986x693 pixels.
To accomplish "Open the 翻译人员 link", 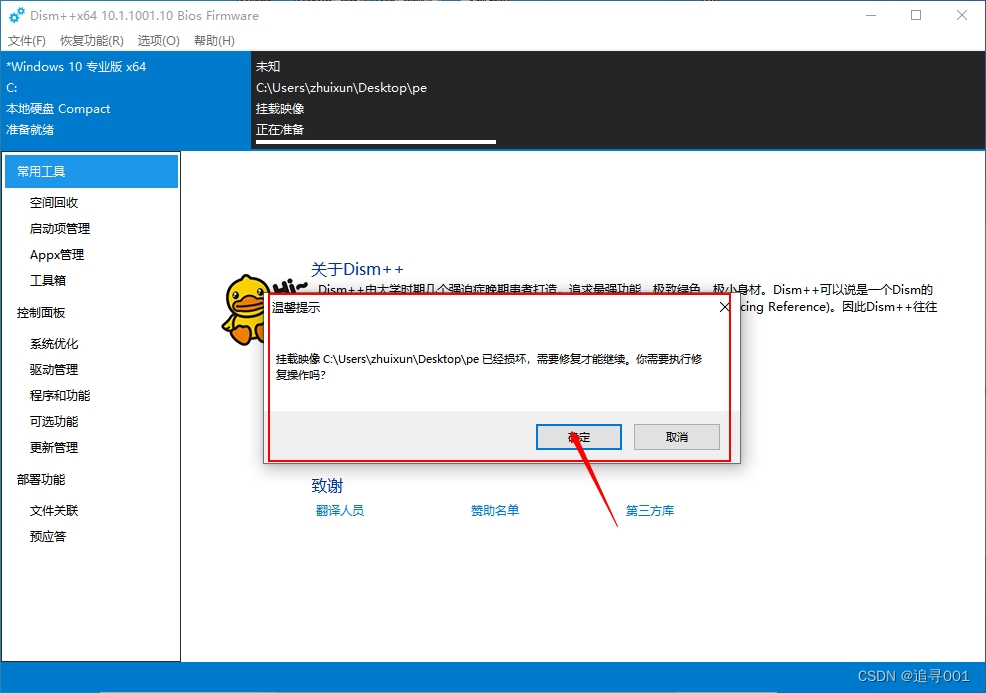I will [340, 511].
